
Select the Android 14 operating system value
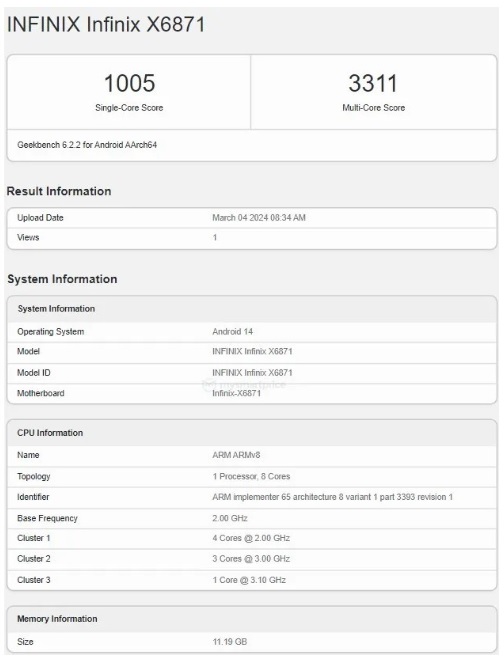point(232,332)
